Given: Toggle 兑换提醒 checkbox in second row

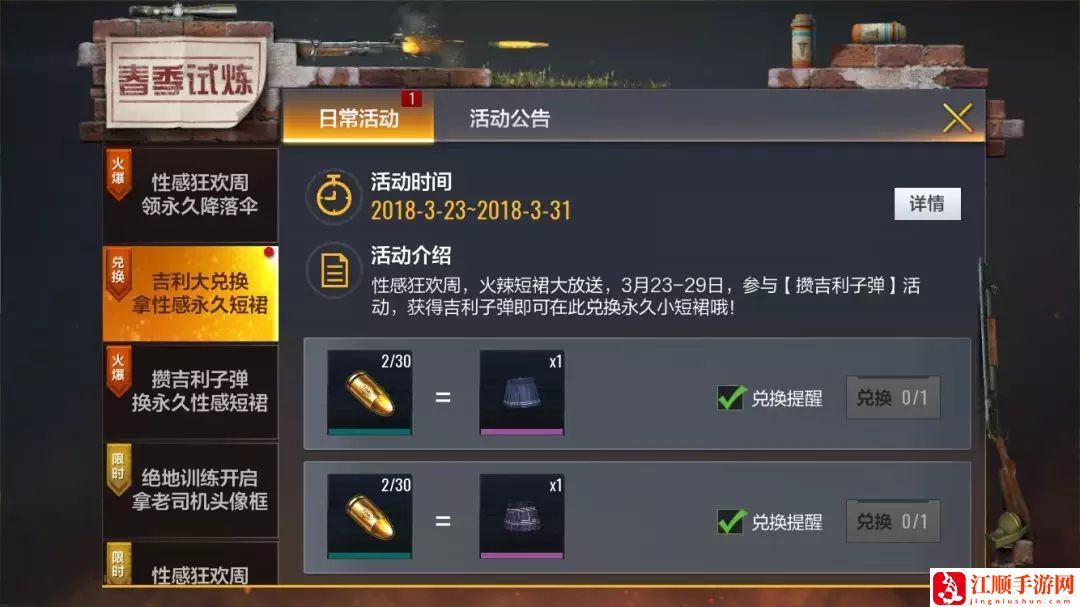Looking at the screenshot, I should 731,522.
